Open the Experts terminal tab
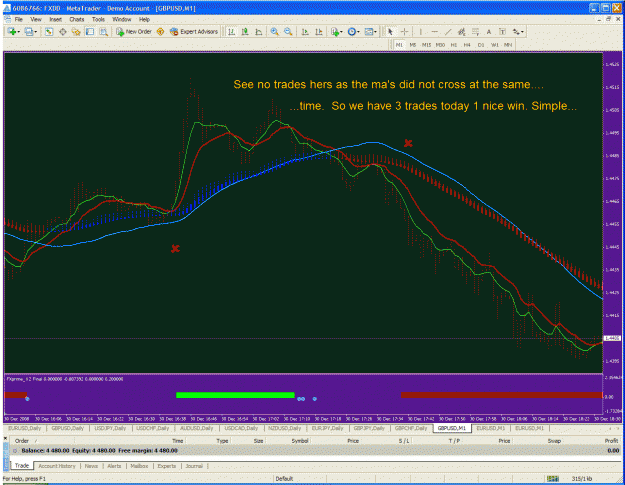 pyautogui.click(x=167, y=466)
